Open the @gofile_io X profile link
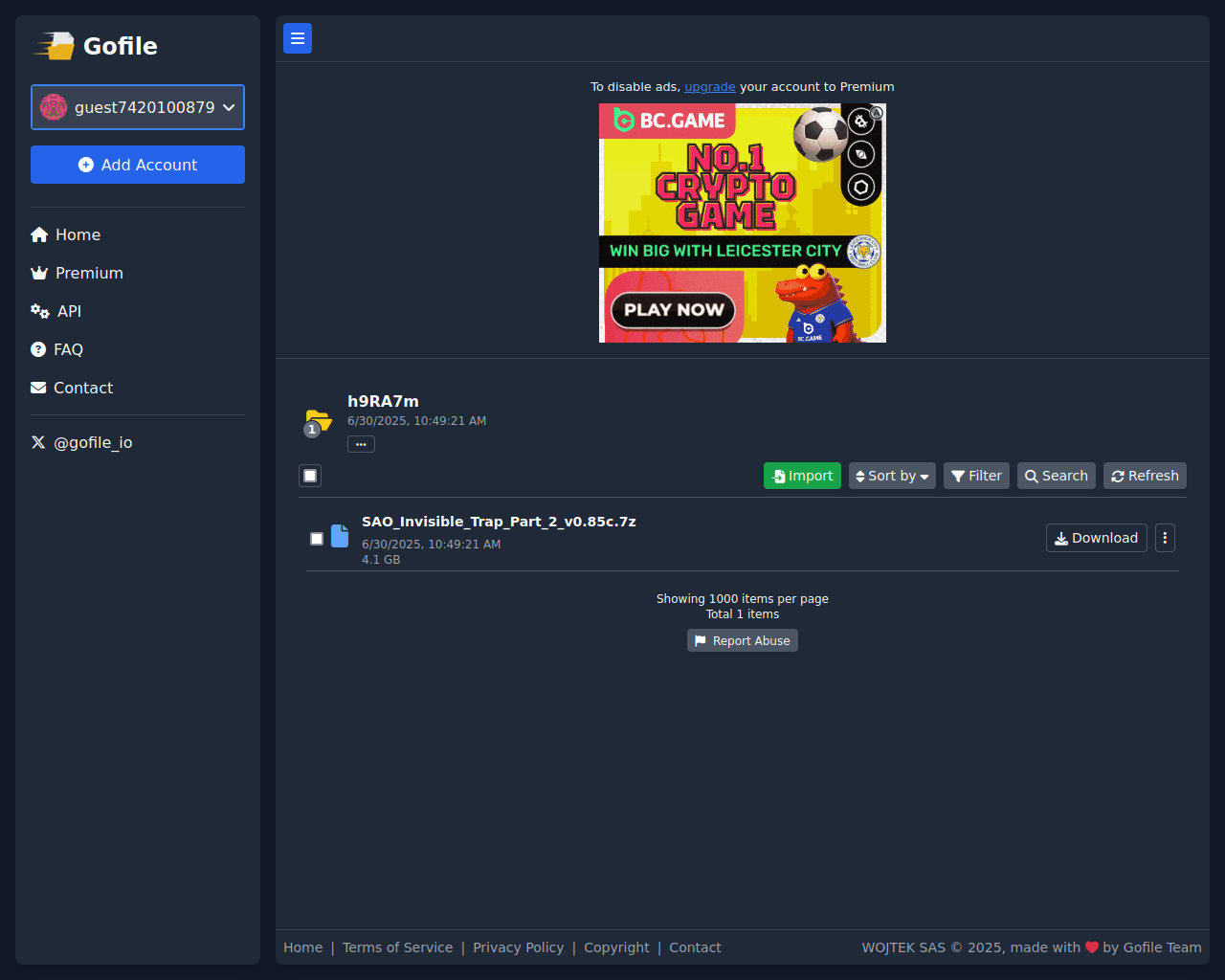Image resolution: width=1225 pixels, height=980 pixels. point(82,442)
